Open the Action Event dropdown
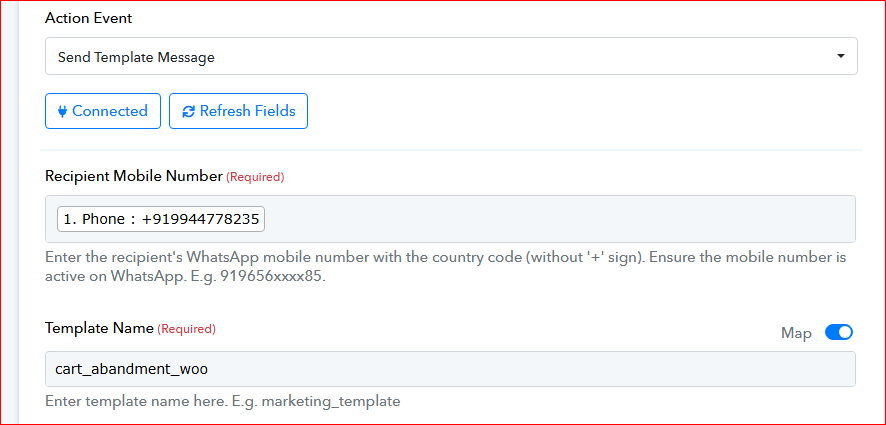Screen dimensions: 886x425 pos(450,57)
